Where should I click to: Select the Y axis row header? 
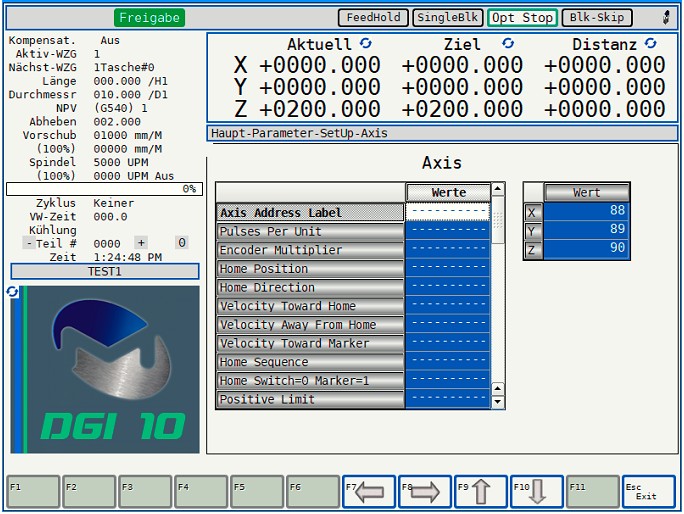coord(533,231)
